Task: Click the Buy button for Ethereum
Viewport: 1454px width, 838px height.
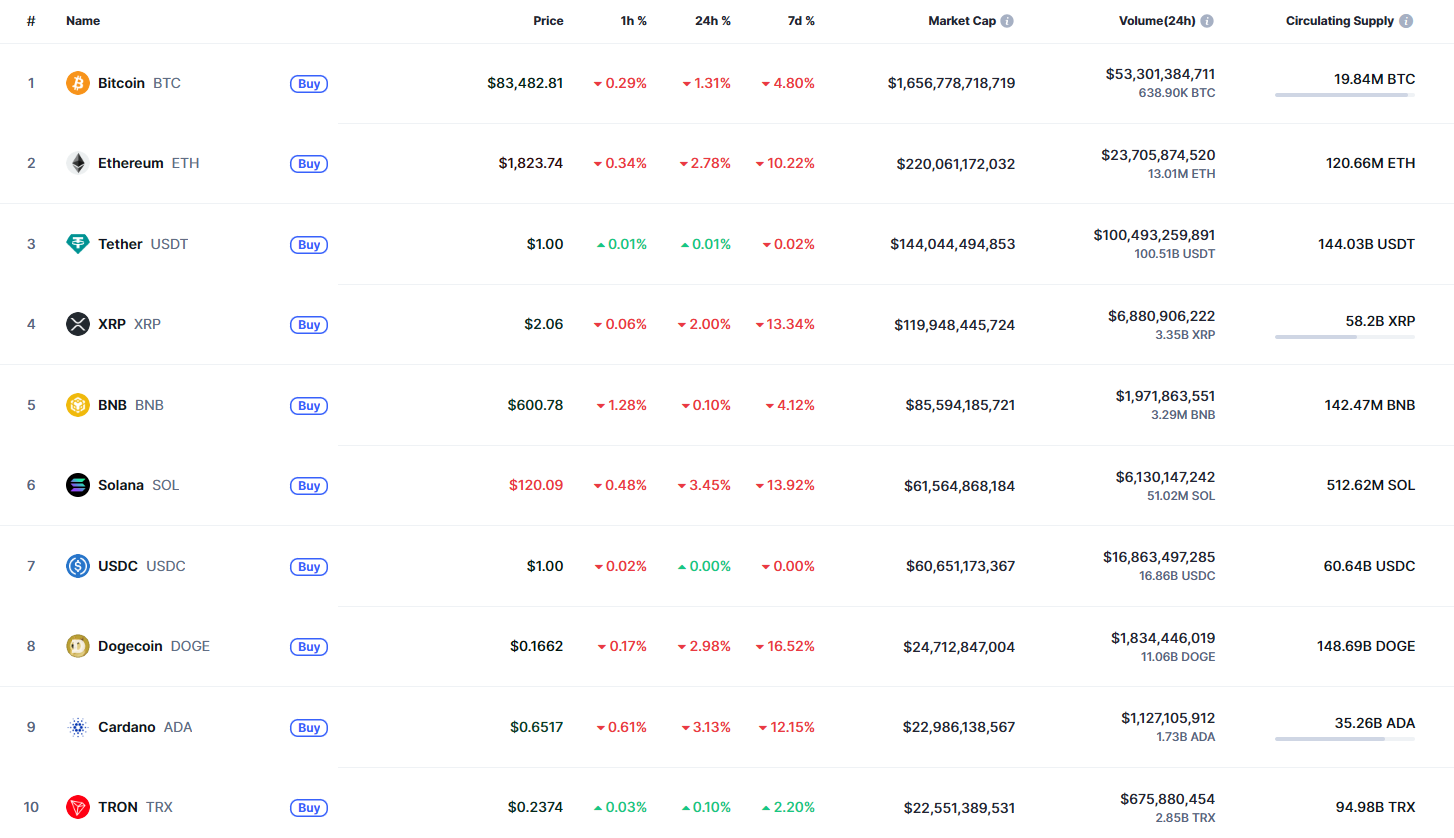Action: tap(309, 164)
